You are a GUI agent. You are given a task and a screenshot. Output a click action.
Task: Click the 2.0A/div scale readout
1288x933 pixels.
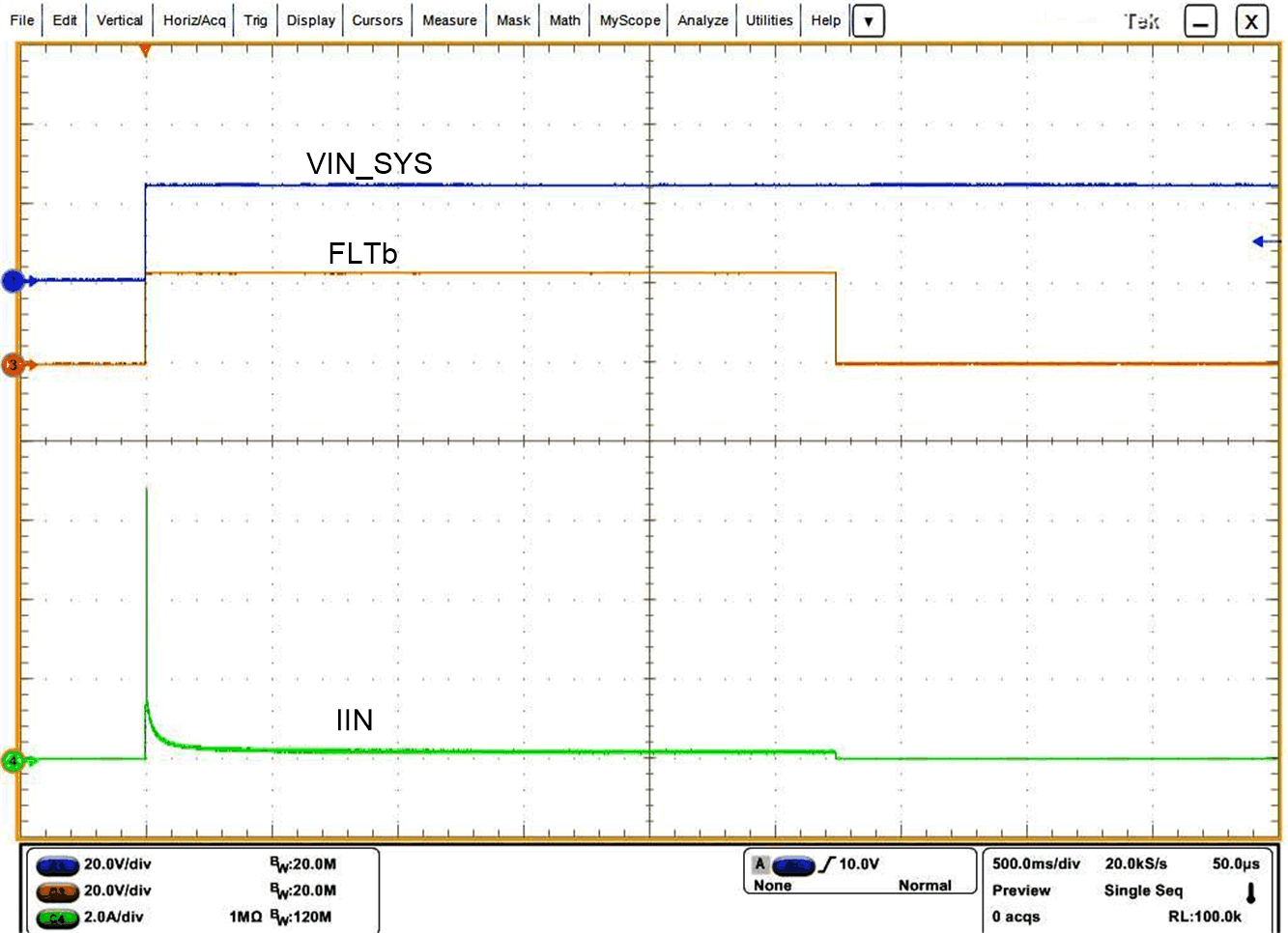pyautogui.click(x=114, y=917)
